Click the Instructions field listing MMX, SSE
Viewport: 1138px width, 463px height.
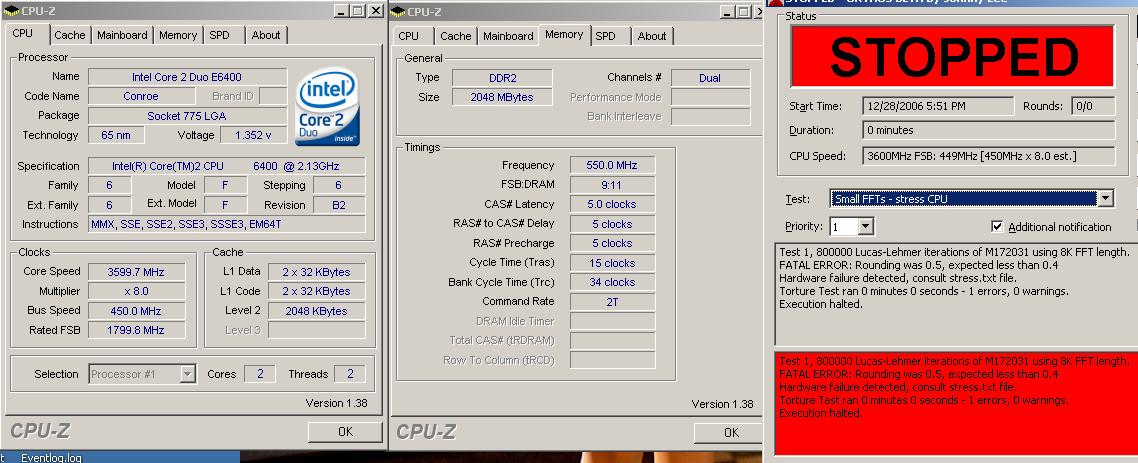click(x=226, y=224)
